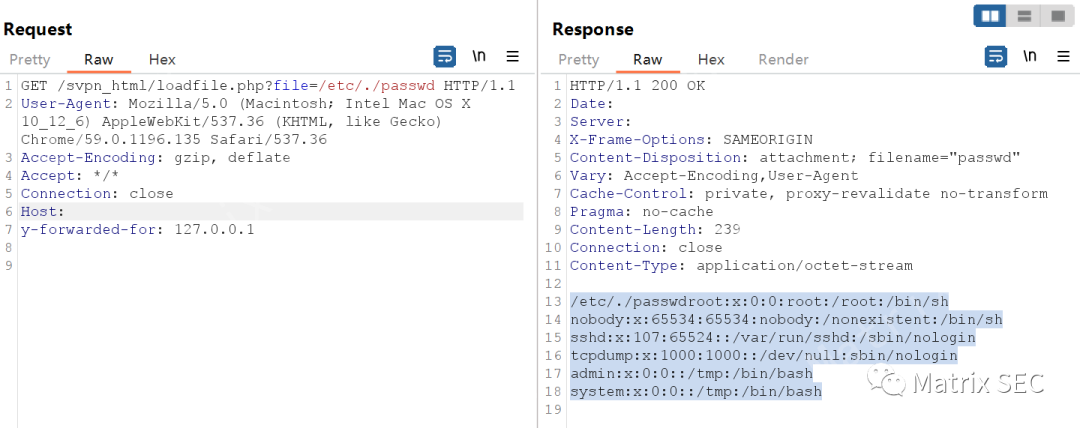Switch Request view to Hex tab

162,60
